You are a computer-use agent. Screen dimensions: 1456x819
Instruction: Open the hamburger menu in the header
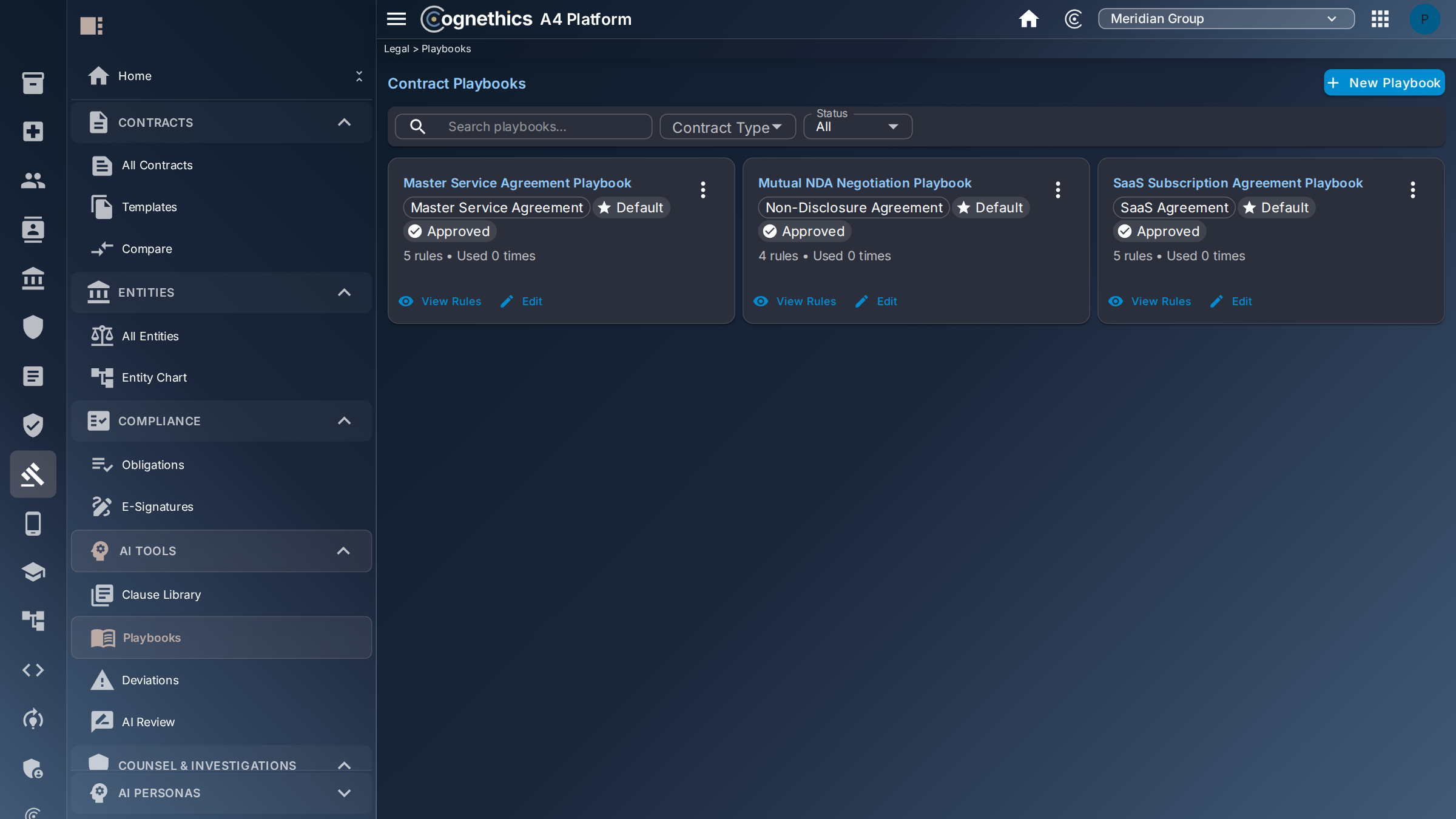(396, 19)
